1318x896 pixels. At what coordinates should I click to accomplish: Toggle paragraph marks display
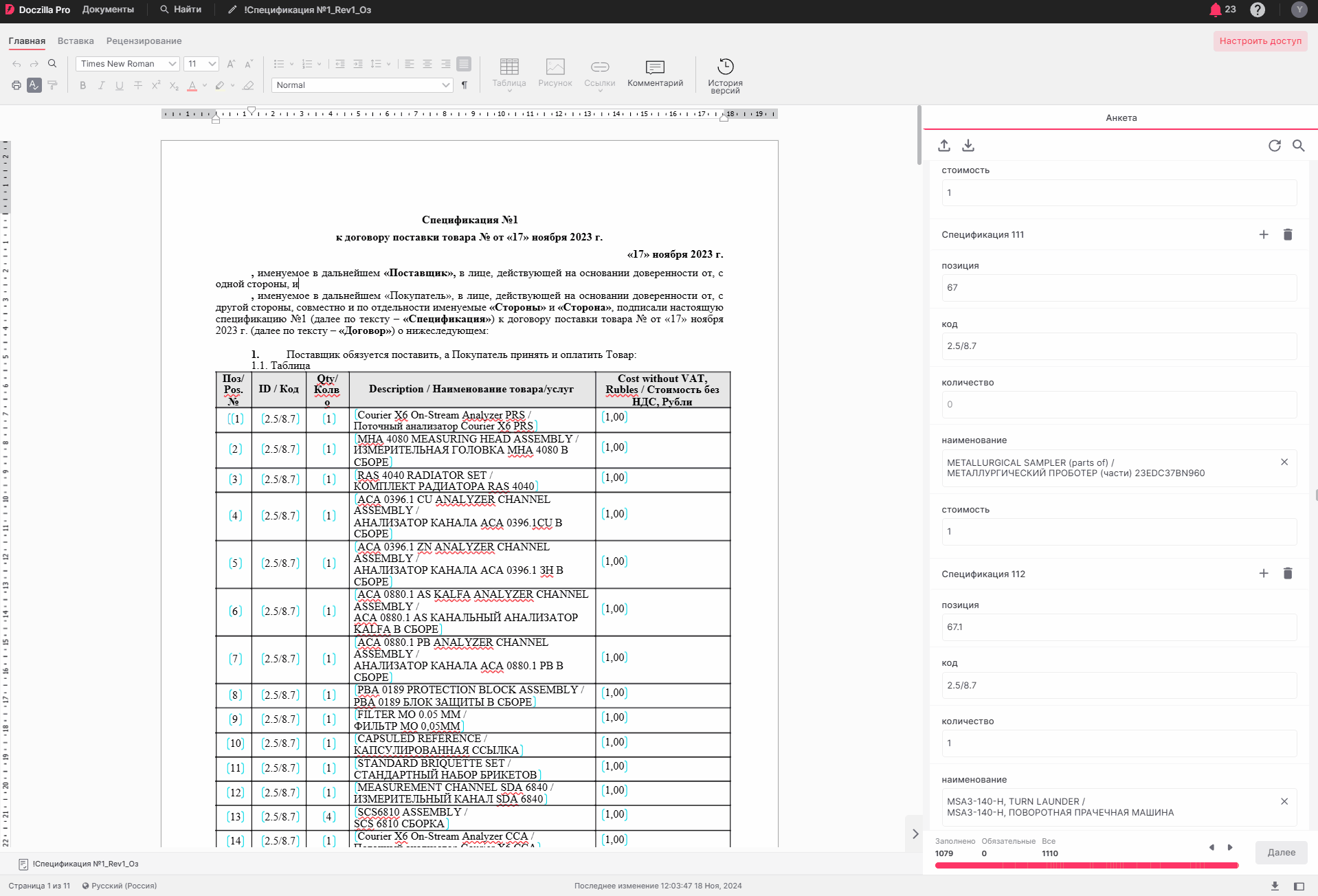pyautogui.click(x=465, y=85)
